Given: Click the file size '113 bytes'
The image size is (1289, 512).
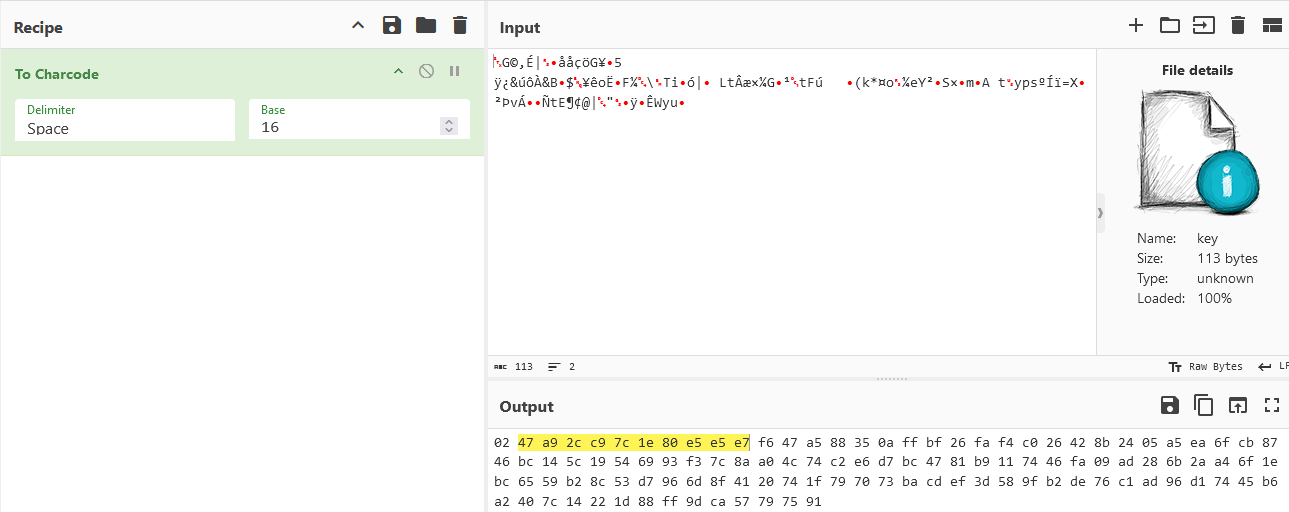Looking at the screenshot, I should click(1227, 258).
